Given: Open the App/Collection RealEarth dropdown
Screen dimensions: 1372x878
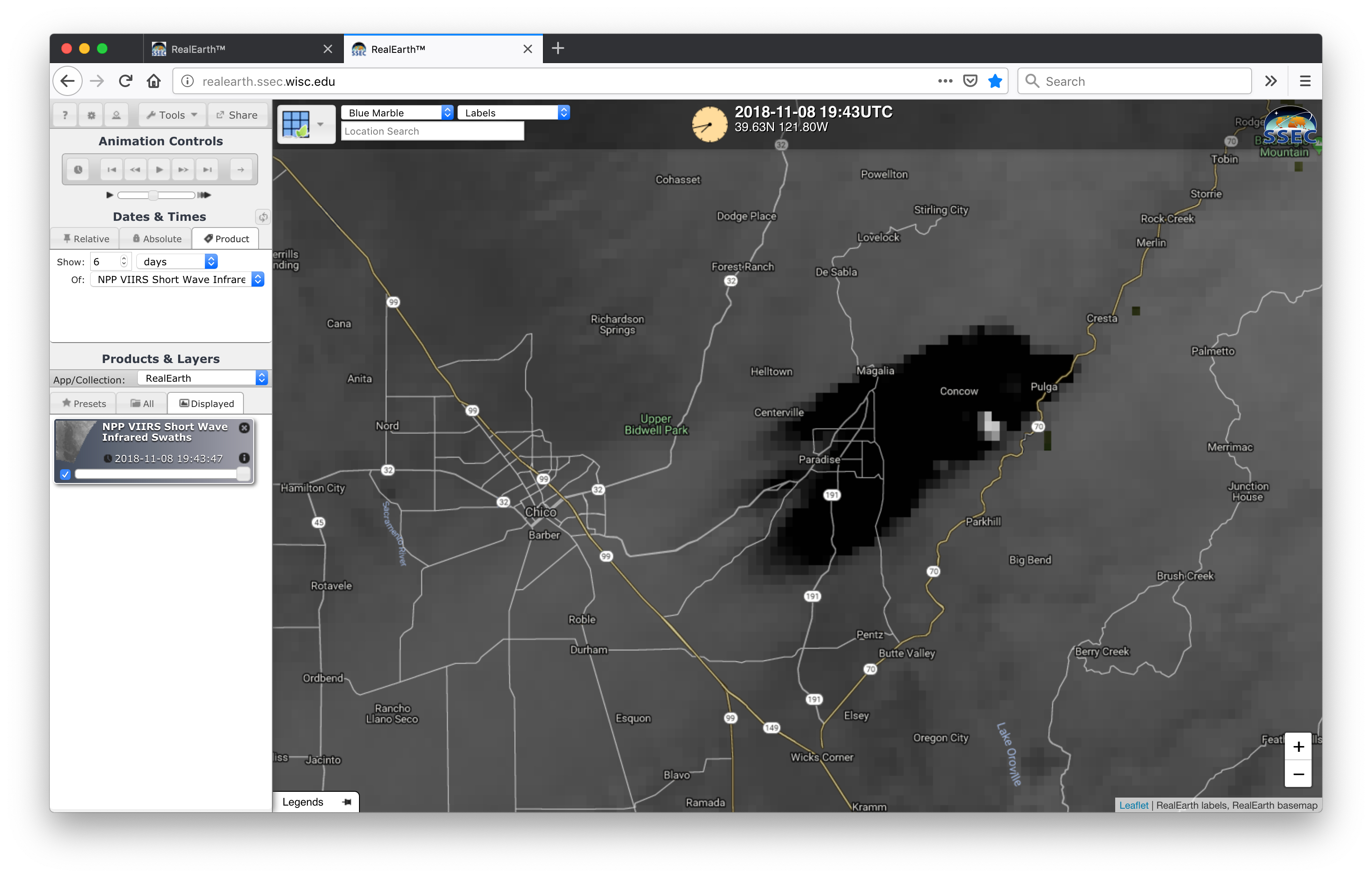Looking at the screenshot, I should coord(203,378).
